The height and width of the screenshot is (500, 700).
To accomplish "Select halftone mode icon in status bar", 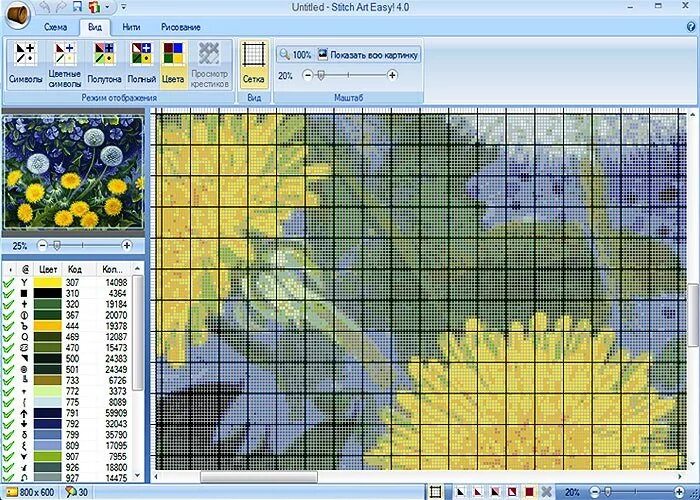I will (x=495, y=492).
